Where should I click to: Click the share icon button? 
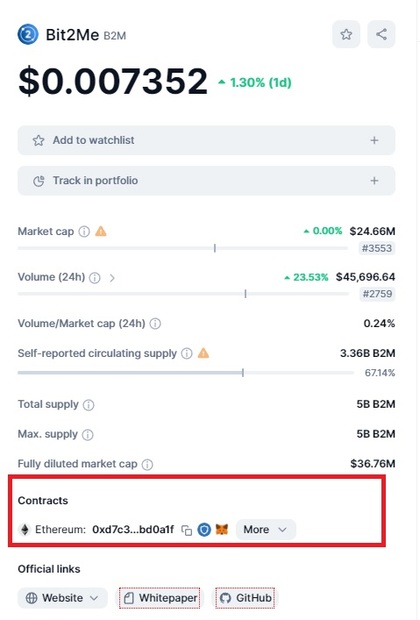pos(381,34)
